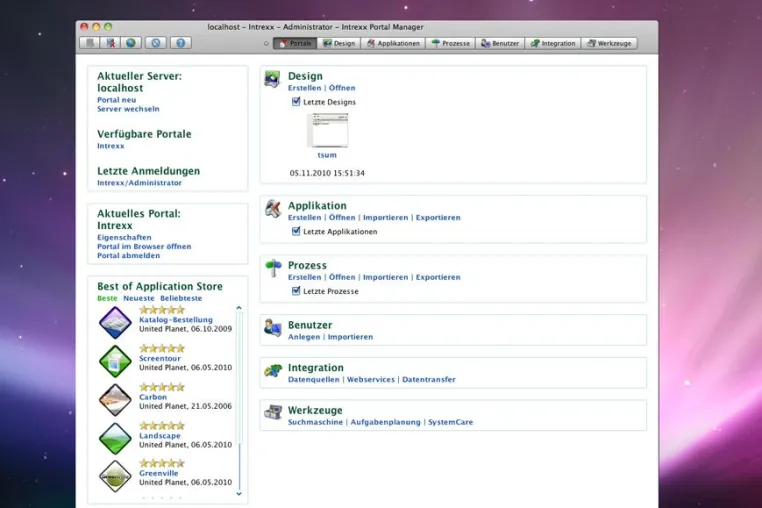Switch to the Werkzeuge tab
The width and height of the screenshot is (762, 508).
[x=609, y=43]
